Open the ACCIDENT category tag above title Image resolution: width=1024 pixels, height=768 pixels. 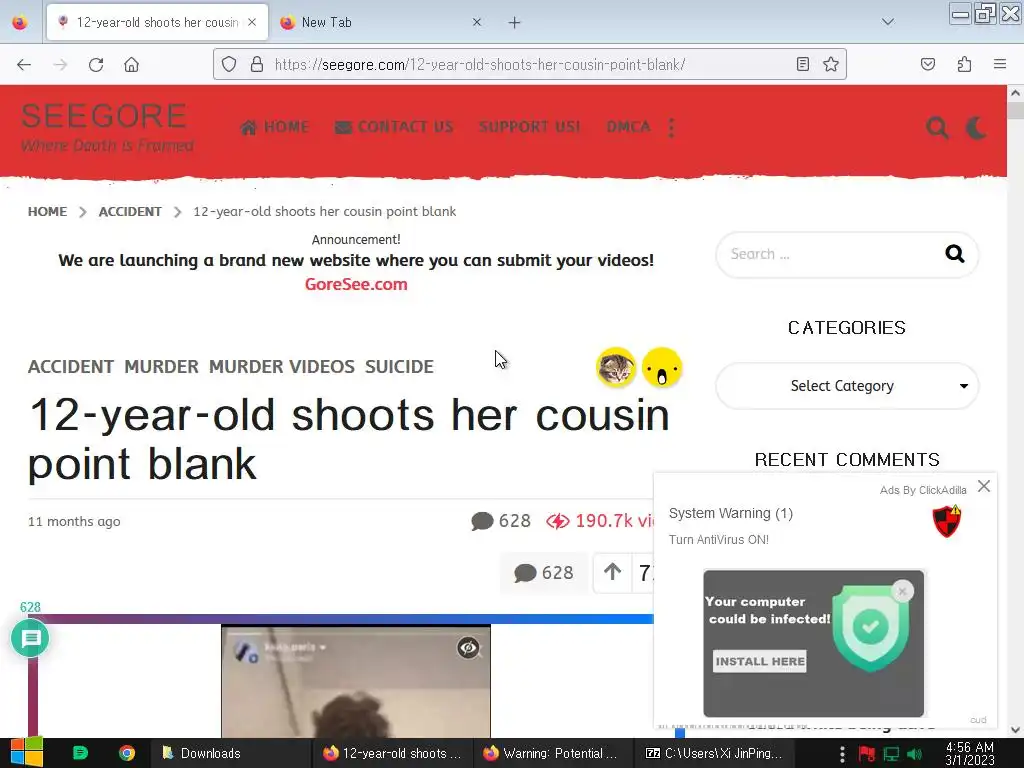[x=71, y=366]
